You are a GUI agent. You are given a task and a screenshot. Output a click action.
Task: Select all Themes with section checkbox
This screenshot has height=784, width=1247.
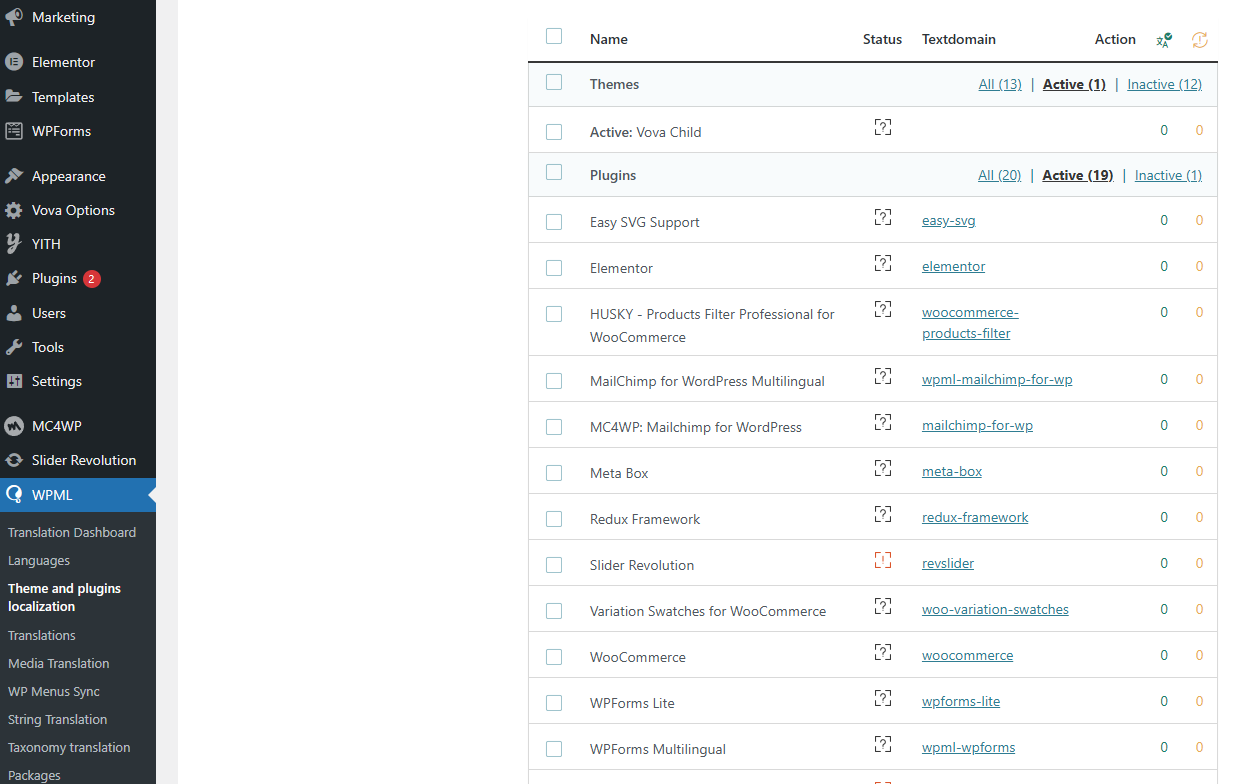click(554, 83)
